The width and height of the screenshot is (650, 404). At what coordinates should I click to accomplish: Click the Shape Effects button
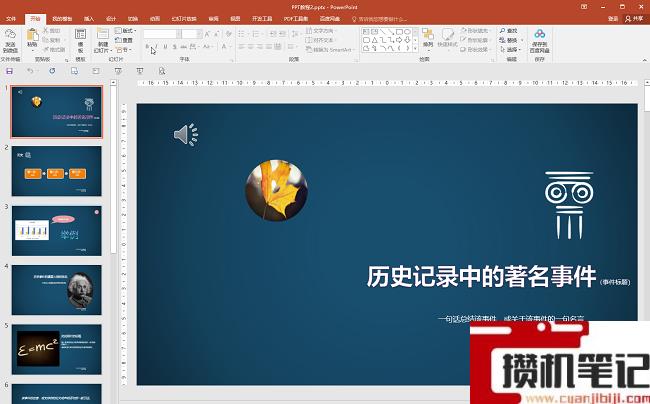475,49
